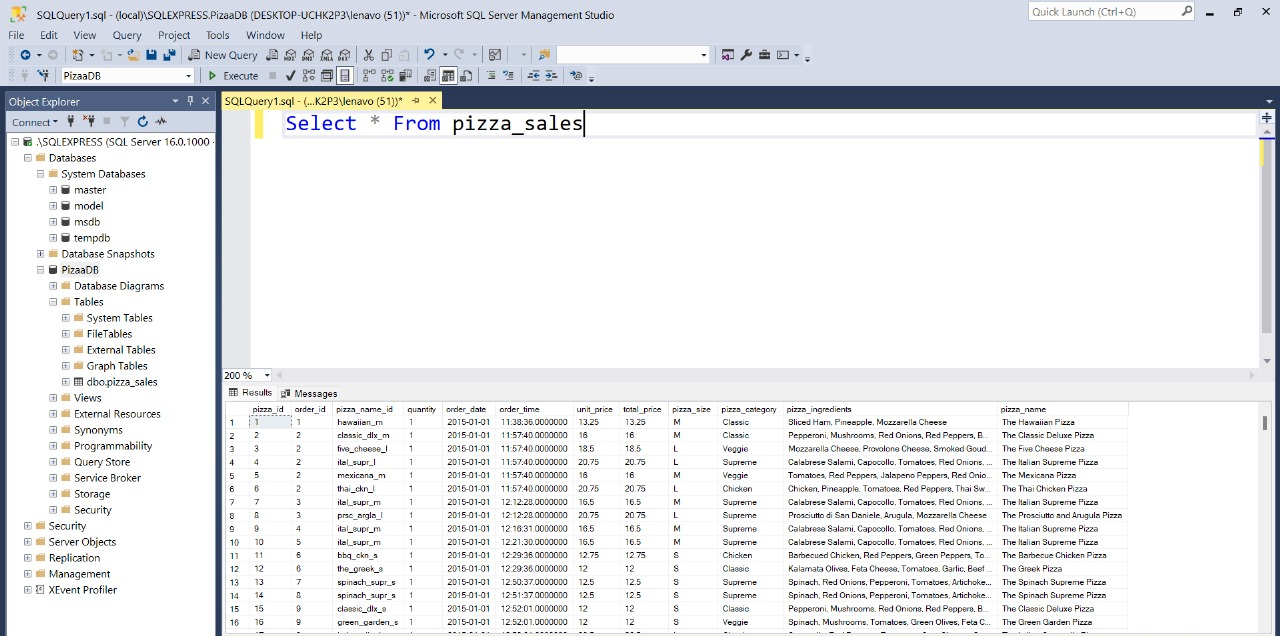Click the Filter icon in Object Explorer

tap(124, 121)
